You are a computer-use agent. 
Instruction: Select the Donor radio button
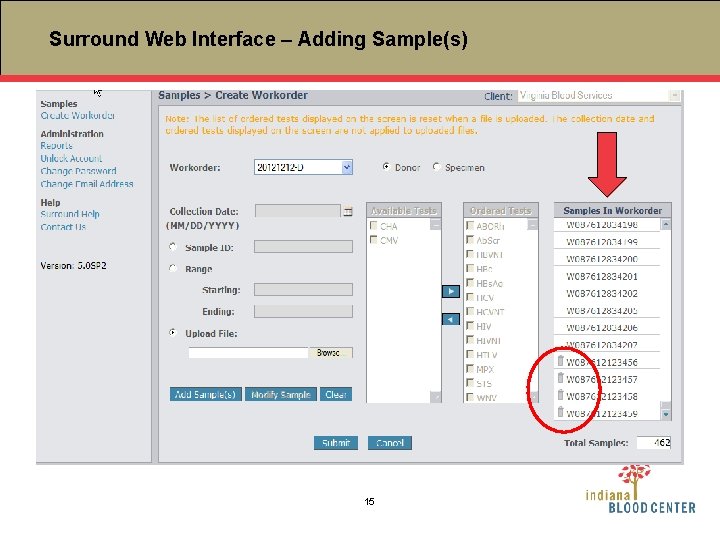(x=386, y=167)
